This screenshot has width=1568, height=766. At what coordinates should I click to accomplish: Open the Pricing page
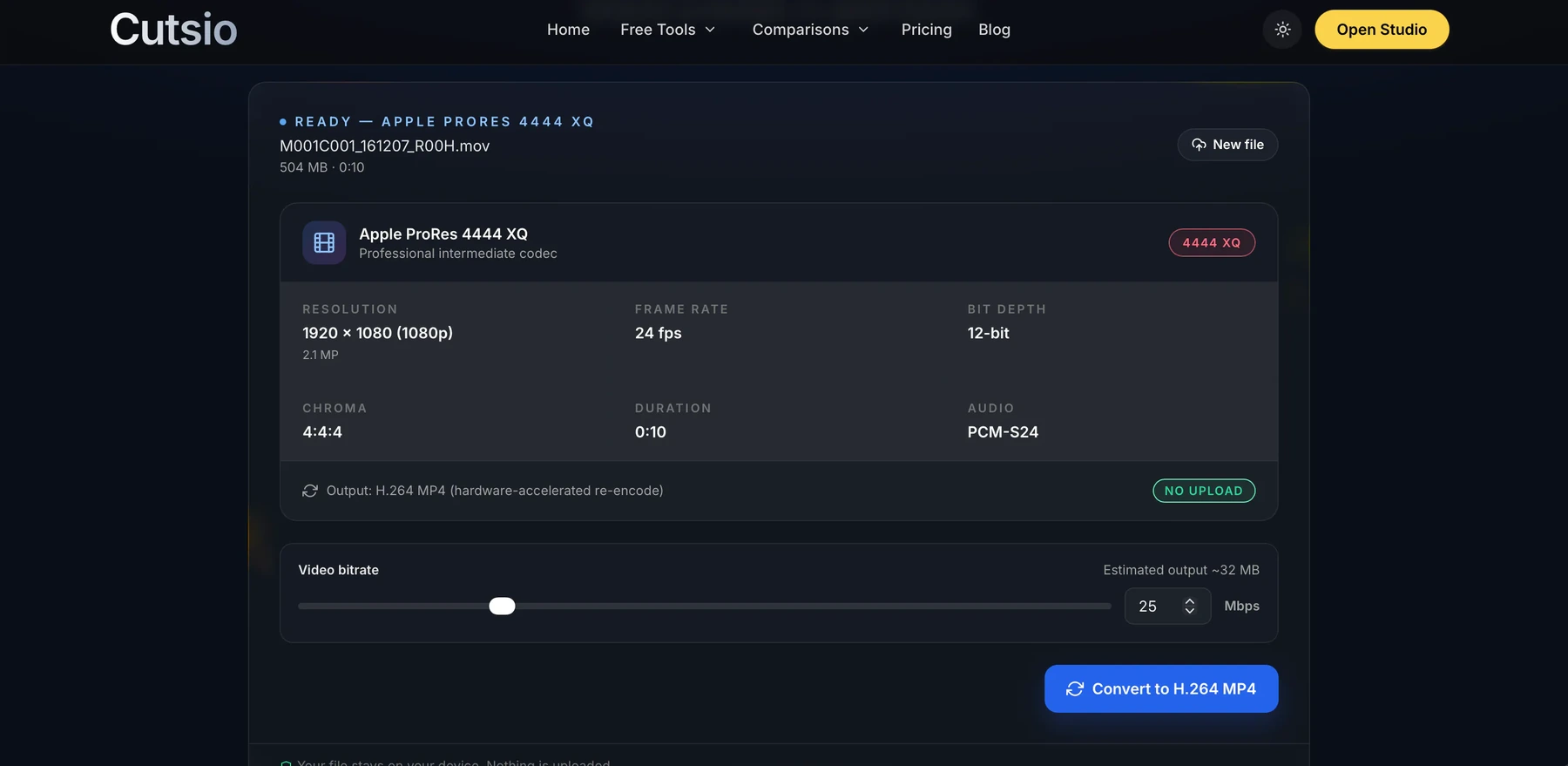(926, 30)
